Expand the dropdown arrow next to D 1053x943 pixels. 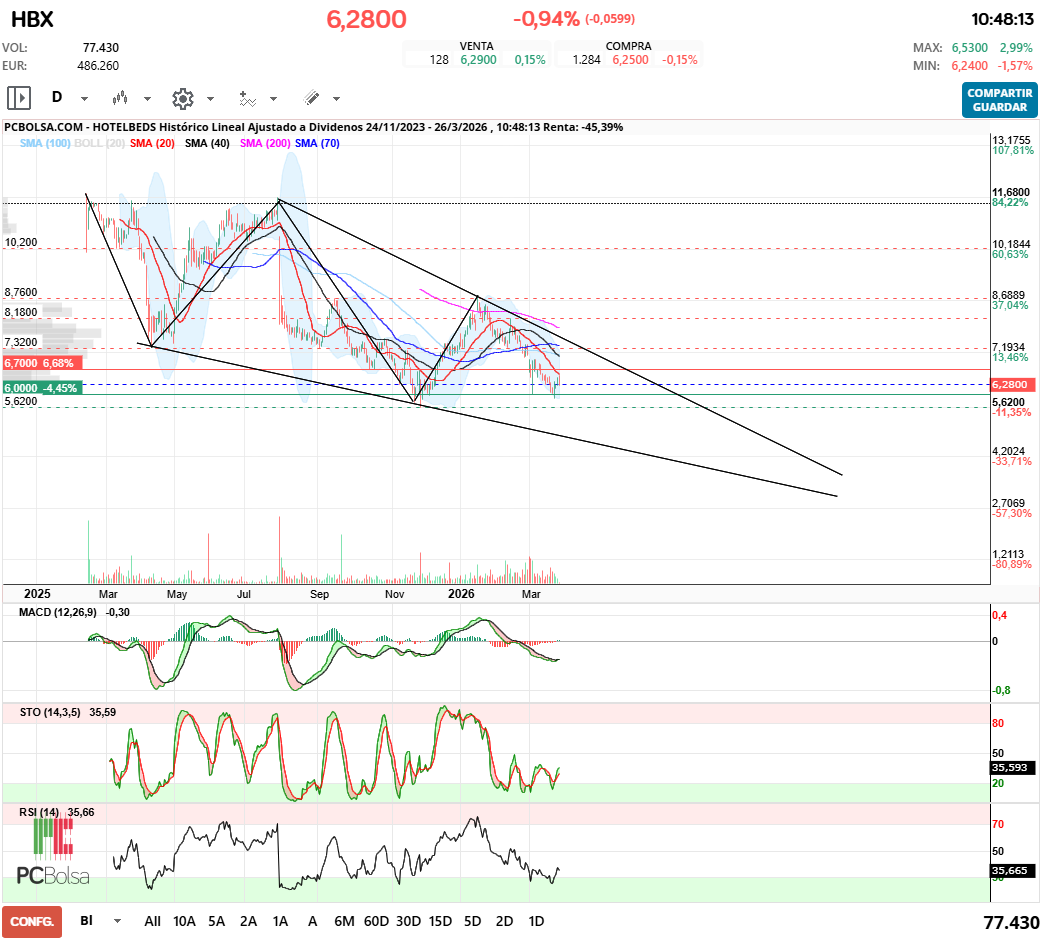(x=84, y=99)
